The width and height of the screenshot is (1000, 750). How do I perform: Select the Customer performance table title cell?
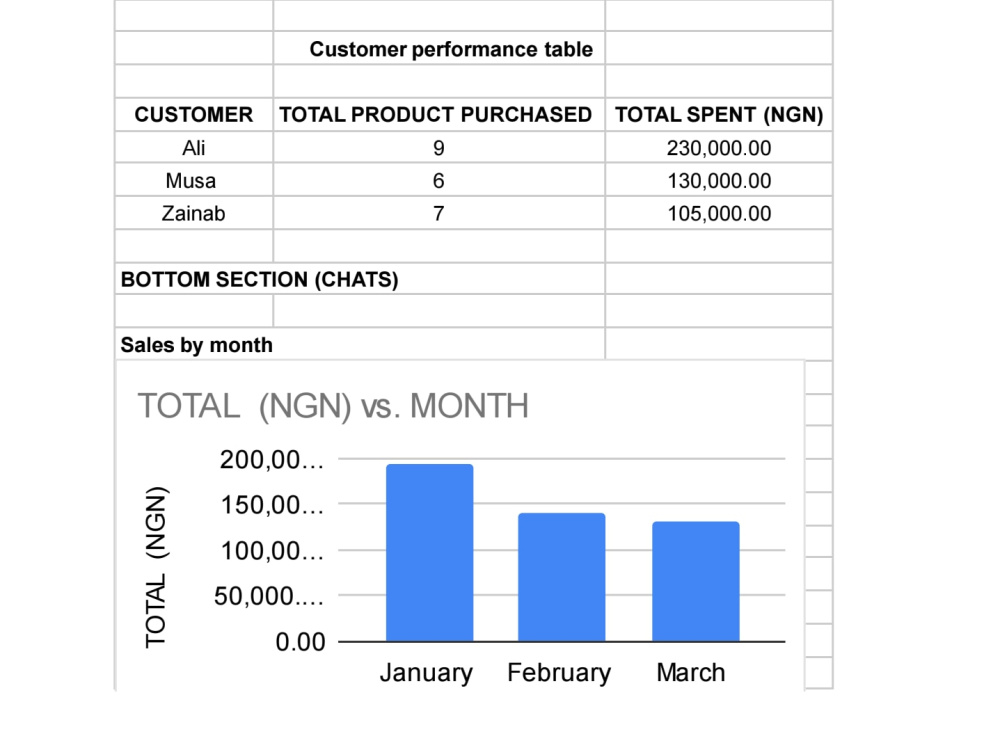click(439, 48)
